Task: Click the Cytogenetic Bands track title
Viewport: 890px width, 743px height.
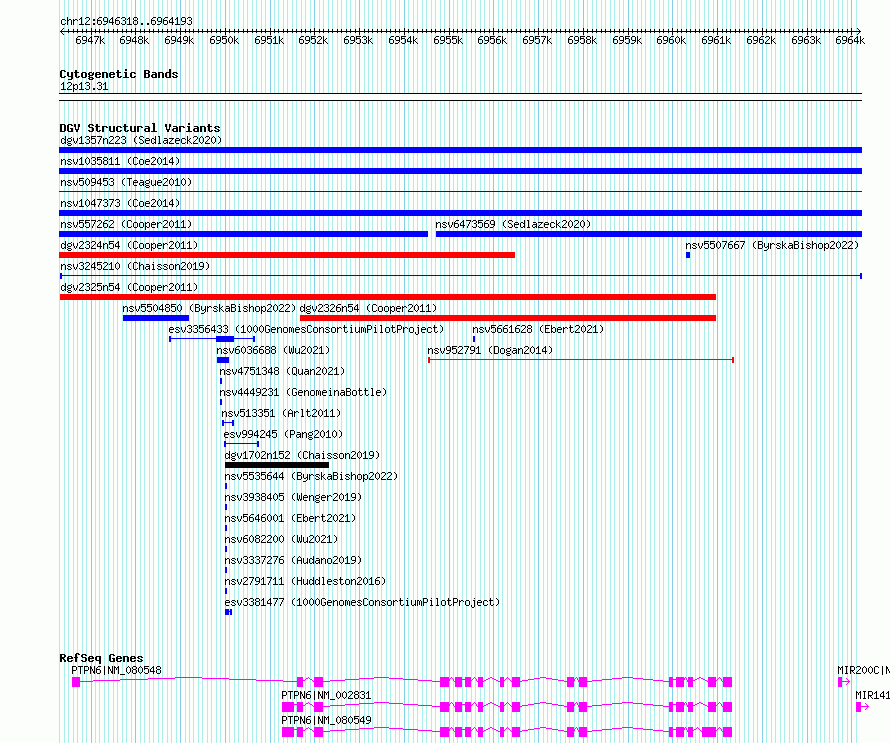Action: click(119, 74)
